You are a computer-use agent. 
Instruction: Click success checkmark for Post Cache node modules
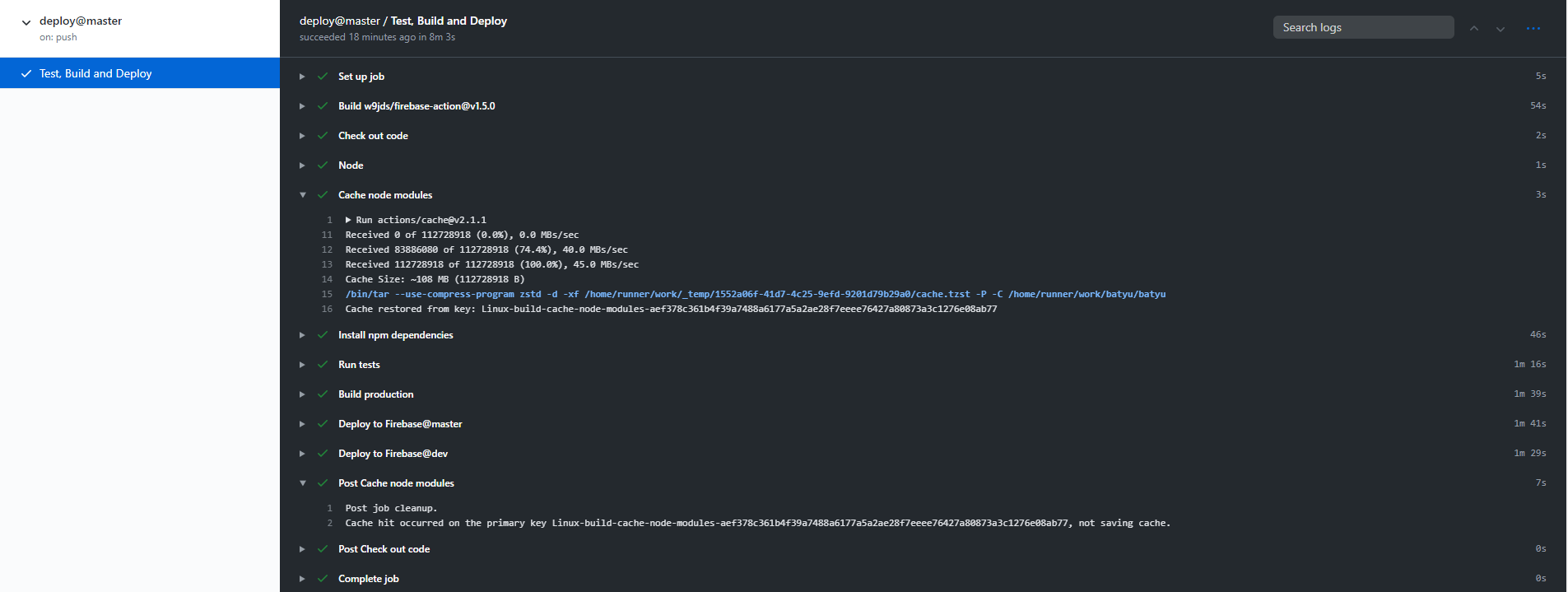click(x=323, y=483)
